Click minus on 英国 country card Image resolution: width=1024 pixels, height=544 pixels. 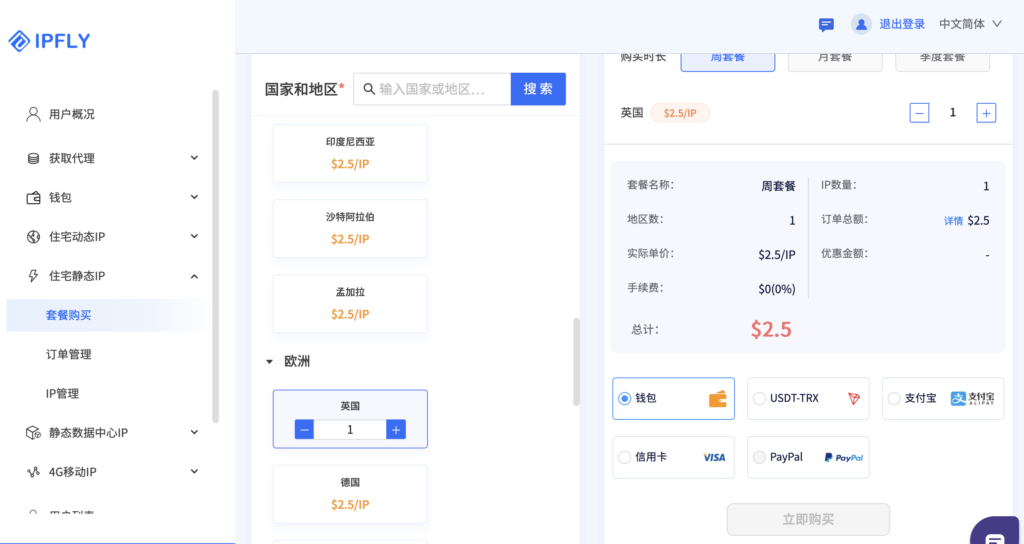(304, 430)
